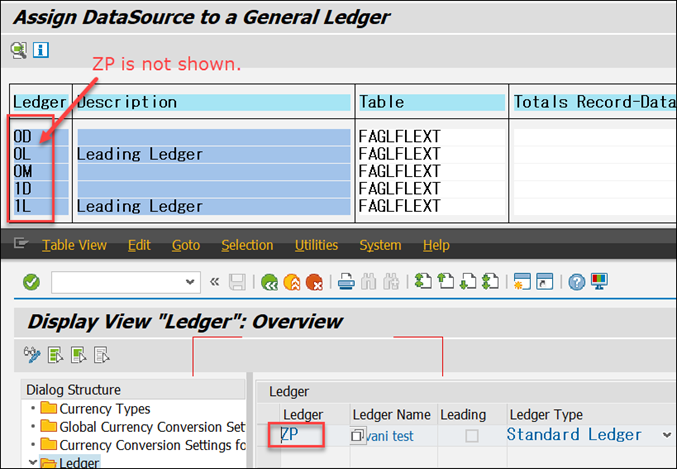Open the Table View menu

(x=74, y=245)
